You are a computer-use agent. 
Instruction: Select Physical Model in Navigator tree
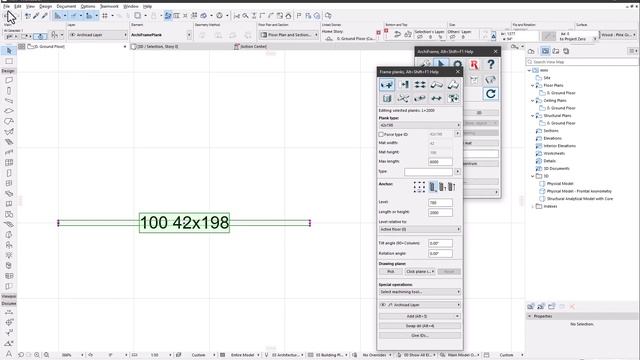coord(560,184)
